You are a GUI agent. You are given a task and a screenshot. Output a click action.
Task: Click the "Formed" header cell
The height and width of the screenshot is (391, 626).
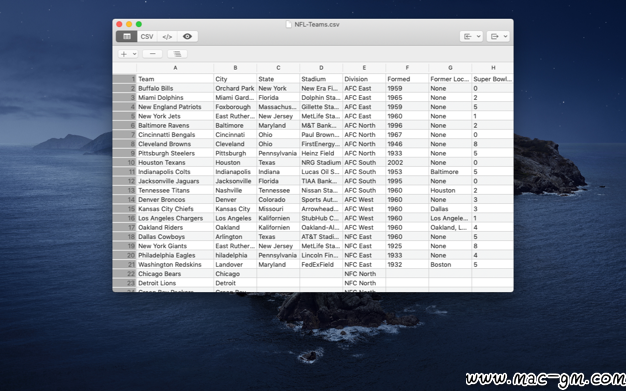[407, 79]
